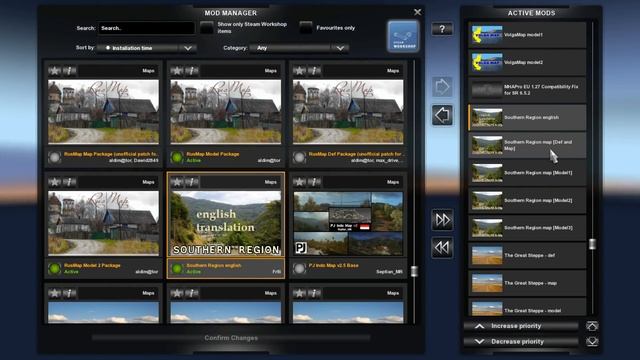Image resolution: width=640 pixels, height=360 pixels.
Task: Open the Steam Workshop icon button
Action: (403, 36)
